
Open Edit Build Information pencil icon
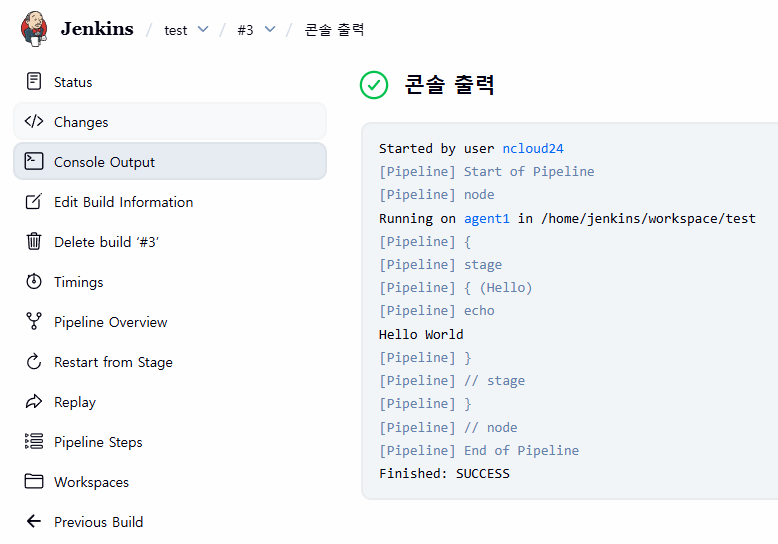tap(34, 202)
